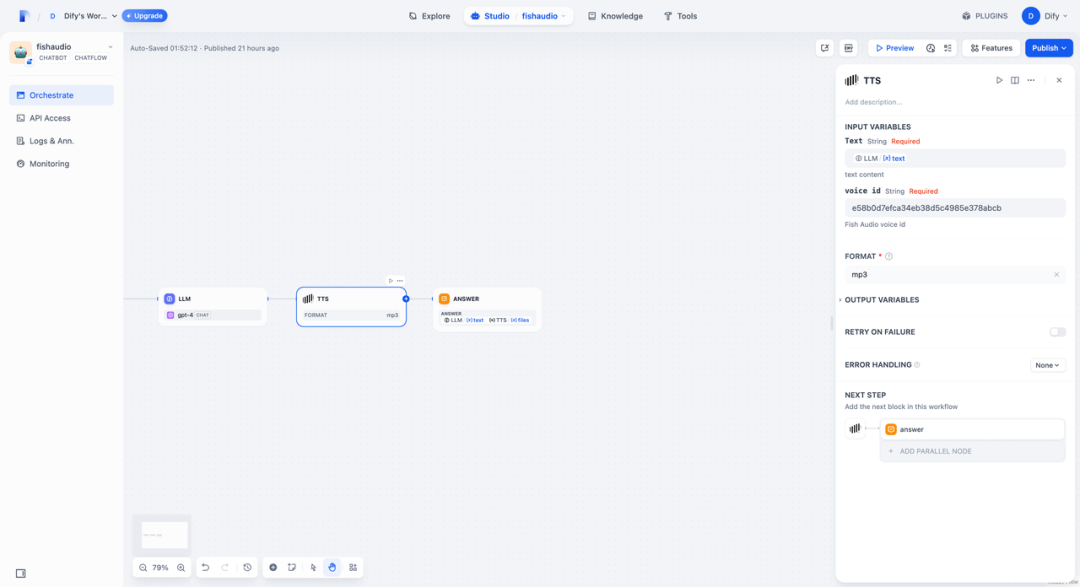Open the Publish dropdown
The image size is (1080, 587).
[x=1048, y=48]
